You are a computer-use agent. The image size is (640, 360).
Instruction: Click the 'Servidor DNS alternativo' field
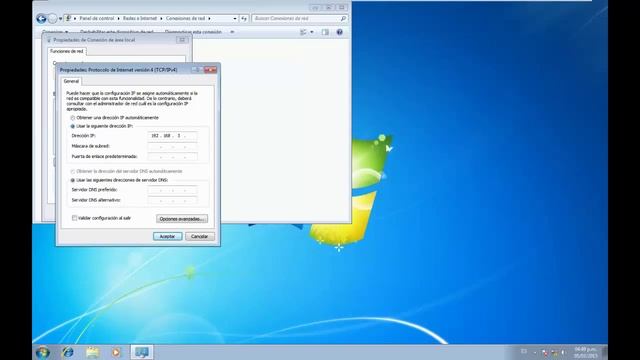tap(172, 200)
